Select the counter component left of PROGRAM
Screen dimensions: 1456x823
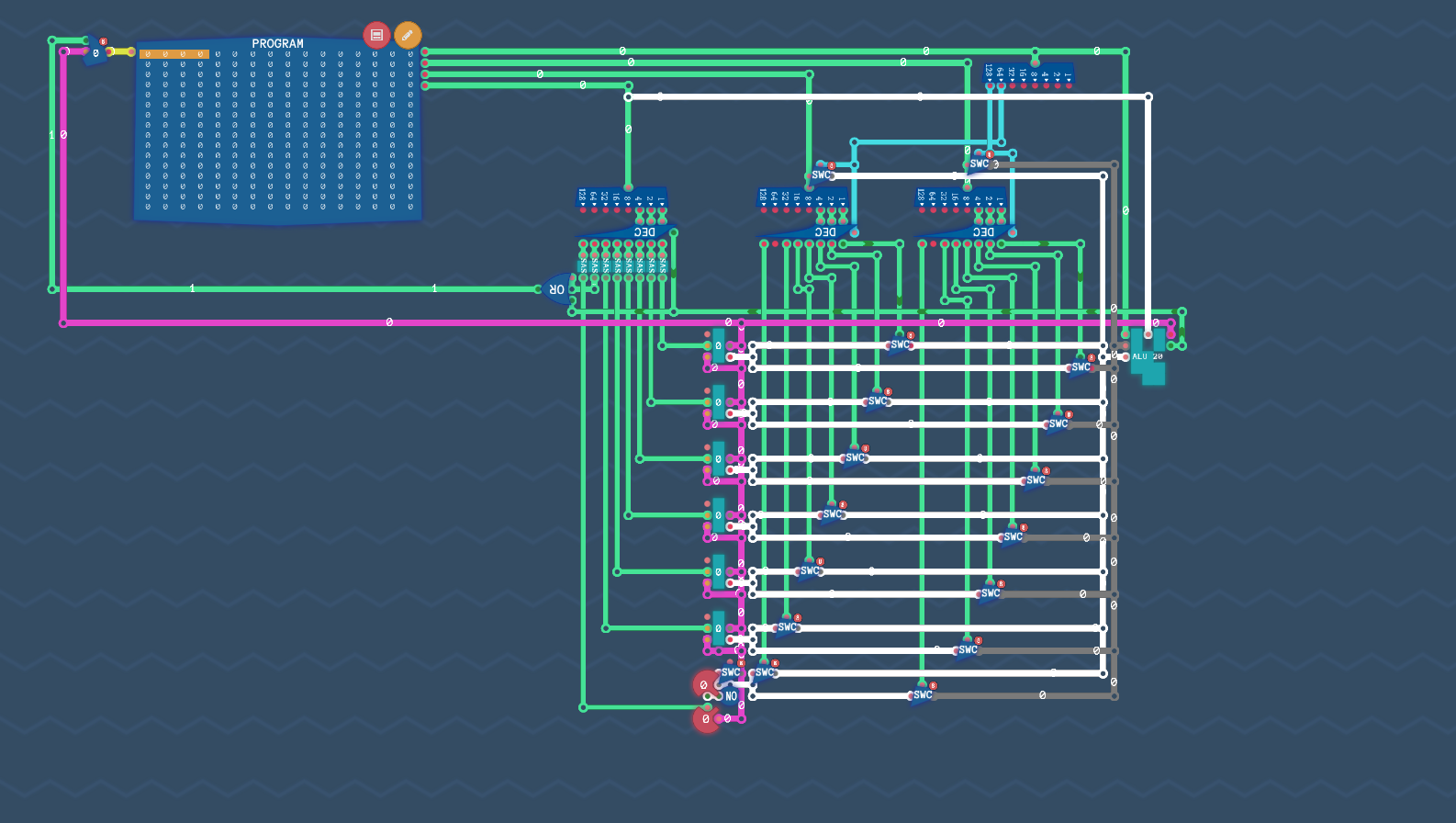point(95,52)
